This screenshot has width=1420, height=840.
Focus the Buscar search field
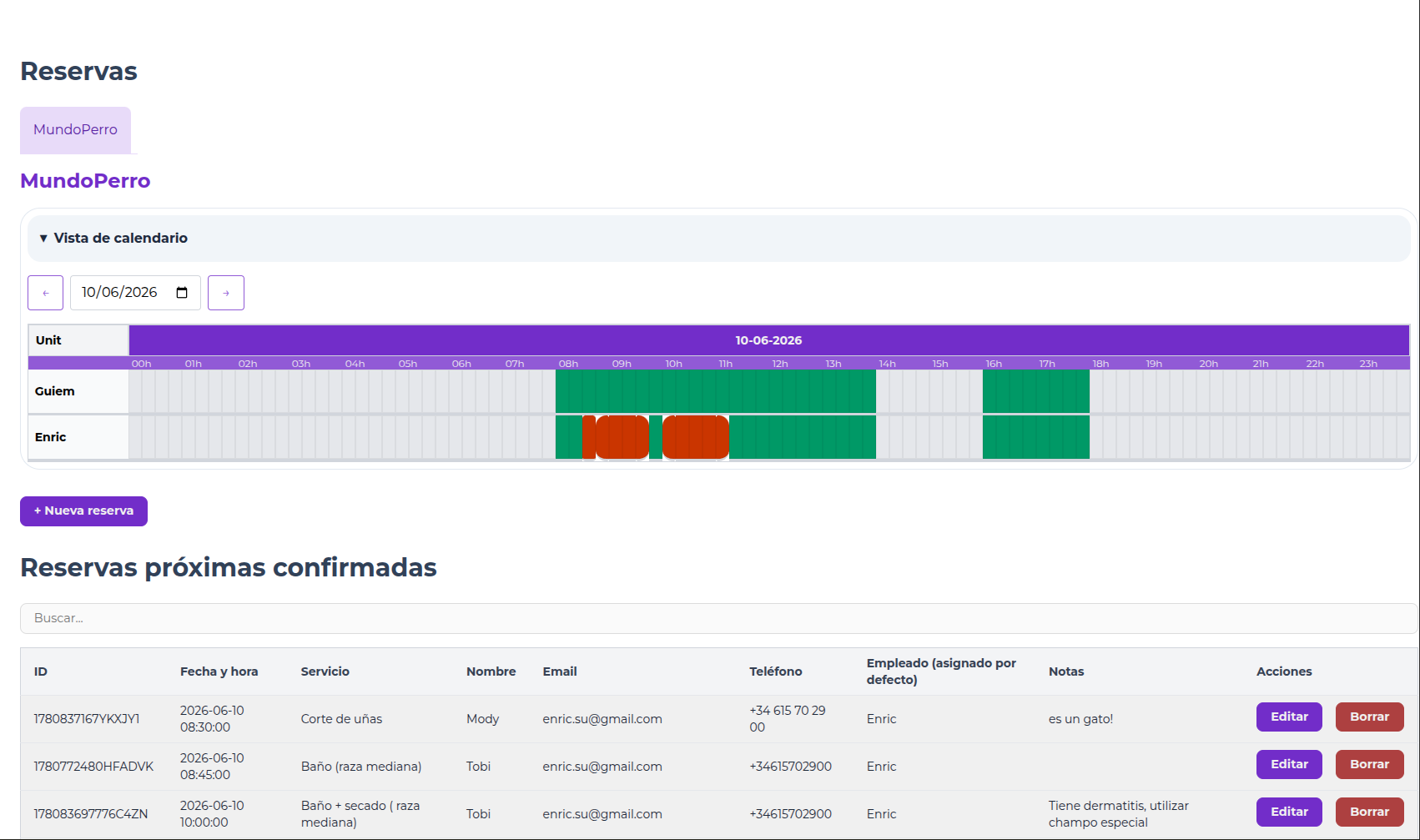[x=718, y=618]
